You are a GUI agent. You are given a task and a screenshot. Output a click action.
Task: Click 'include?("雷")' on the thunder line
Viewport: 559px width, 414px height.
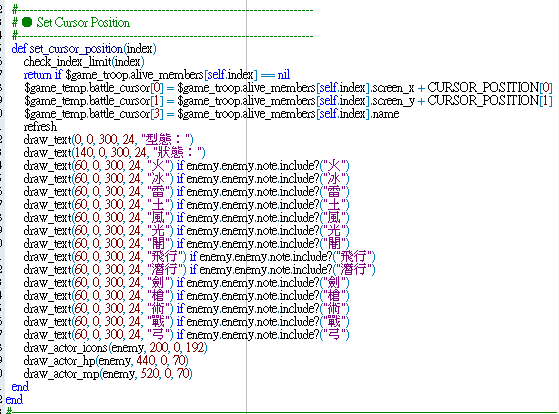(314, 191)
